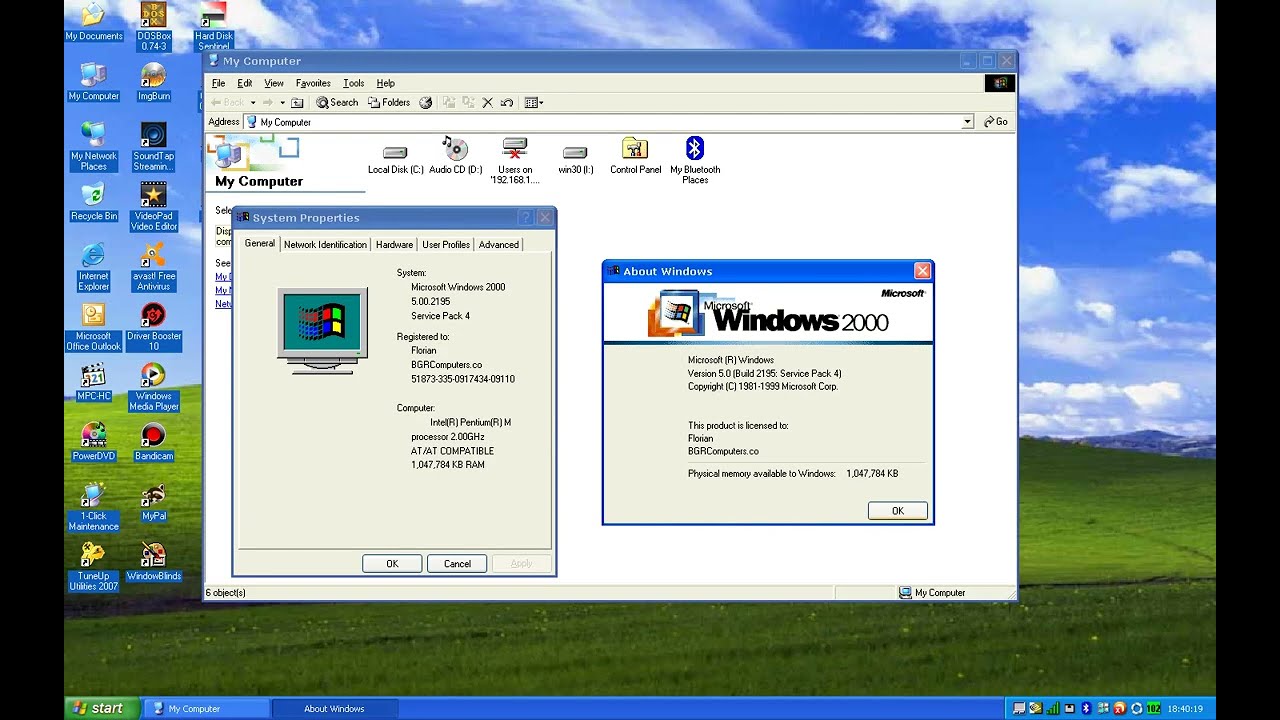Select Microsoft Office Outlook desktop icon
This screenshot has width=1280, height=720.
click(93, 327)
